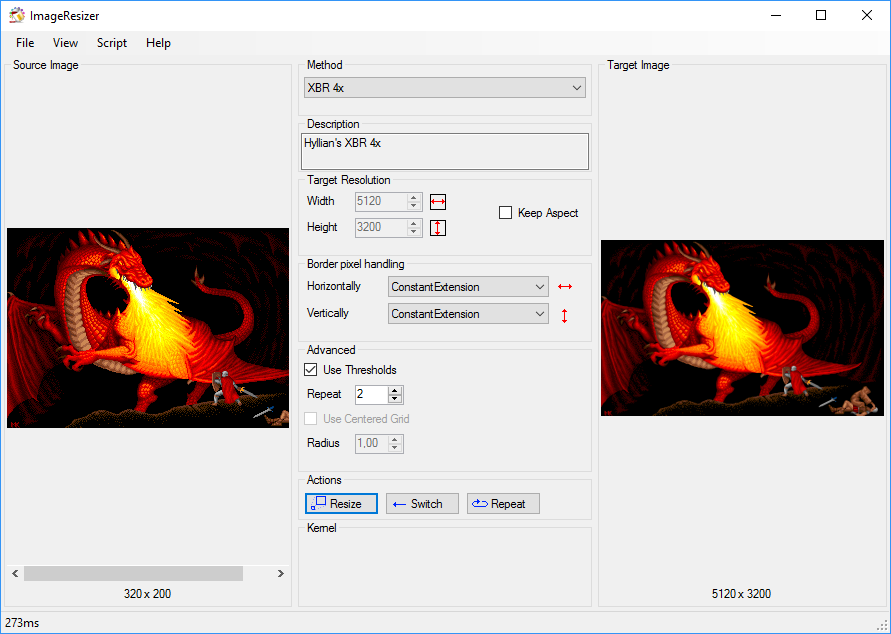Click the Width value field showing 5120

[381, 201]
